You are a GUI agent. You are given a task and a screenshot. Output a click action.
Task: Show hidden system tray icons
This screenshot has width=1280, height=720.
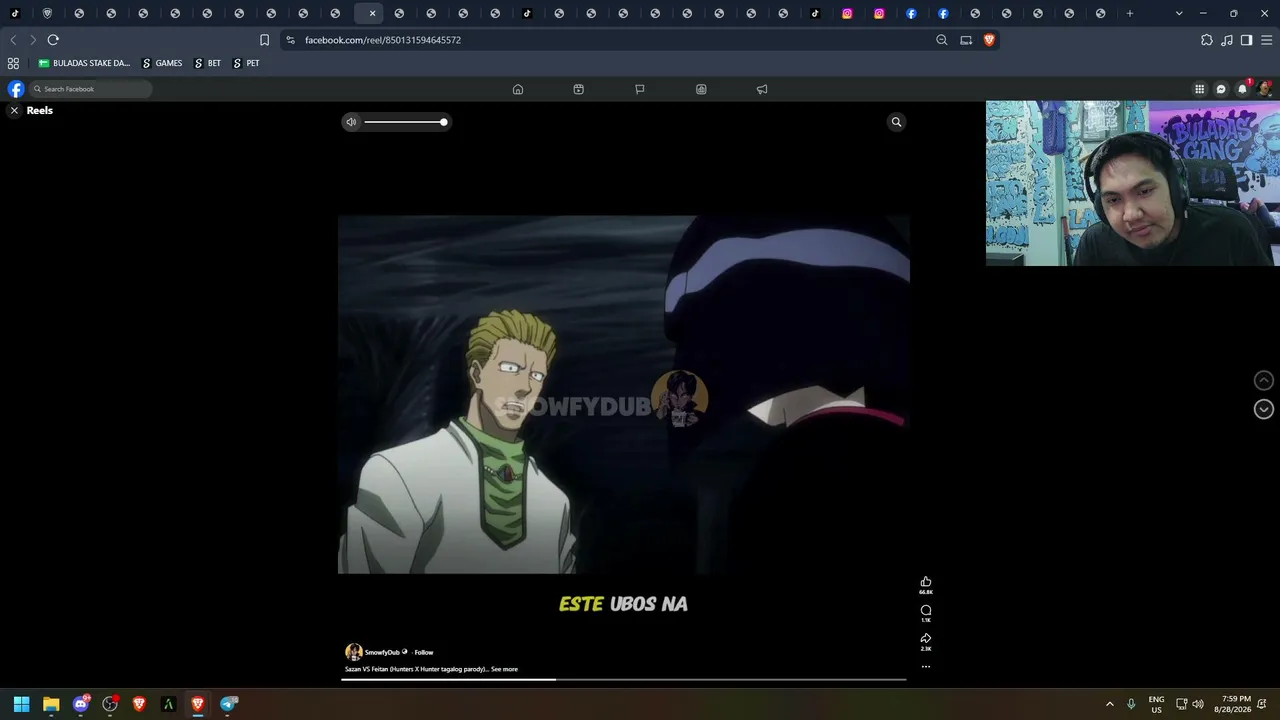pyautogui.click(x=1109, y=704)
